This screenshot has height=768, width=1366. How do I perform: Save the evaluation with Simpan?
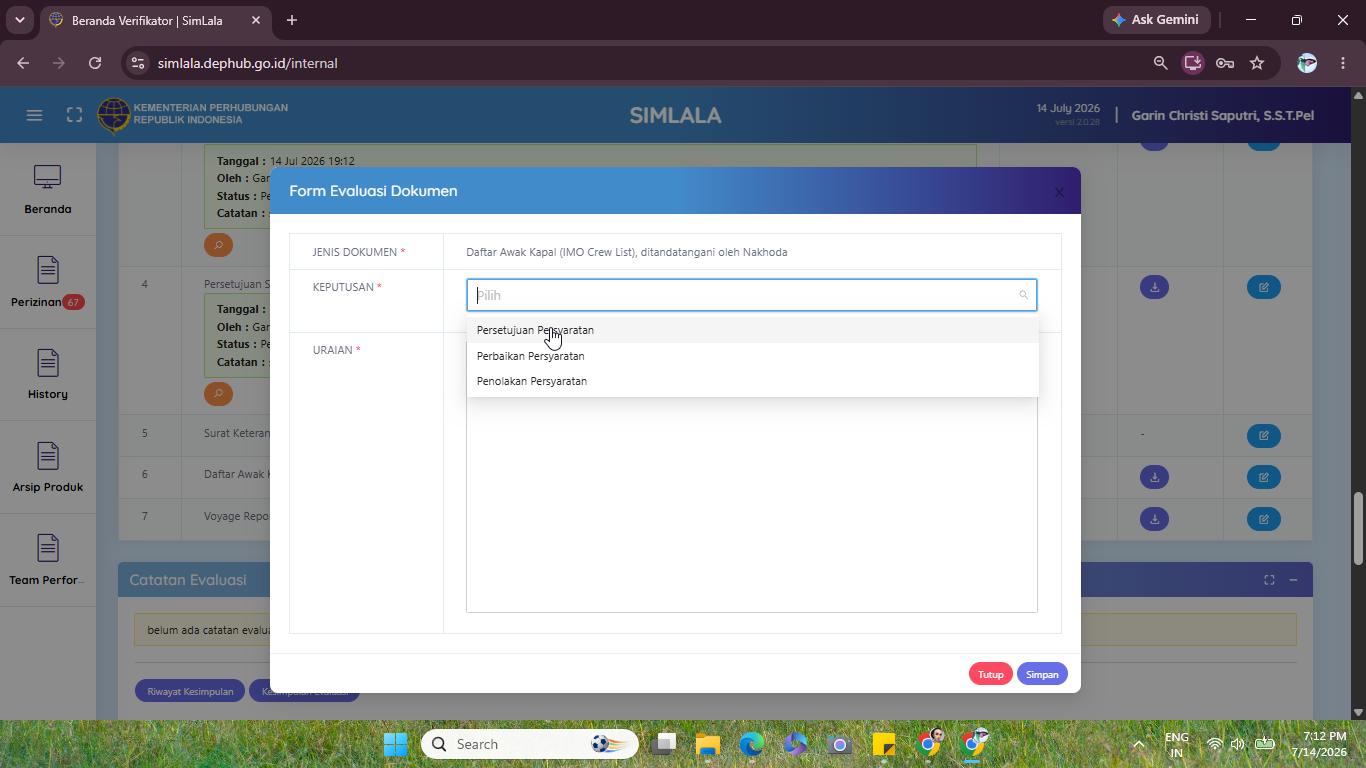click(x=1042, y=674)
